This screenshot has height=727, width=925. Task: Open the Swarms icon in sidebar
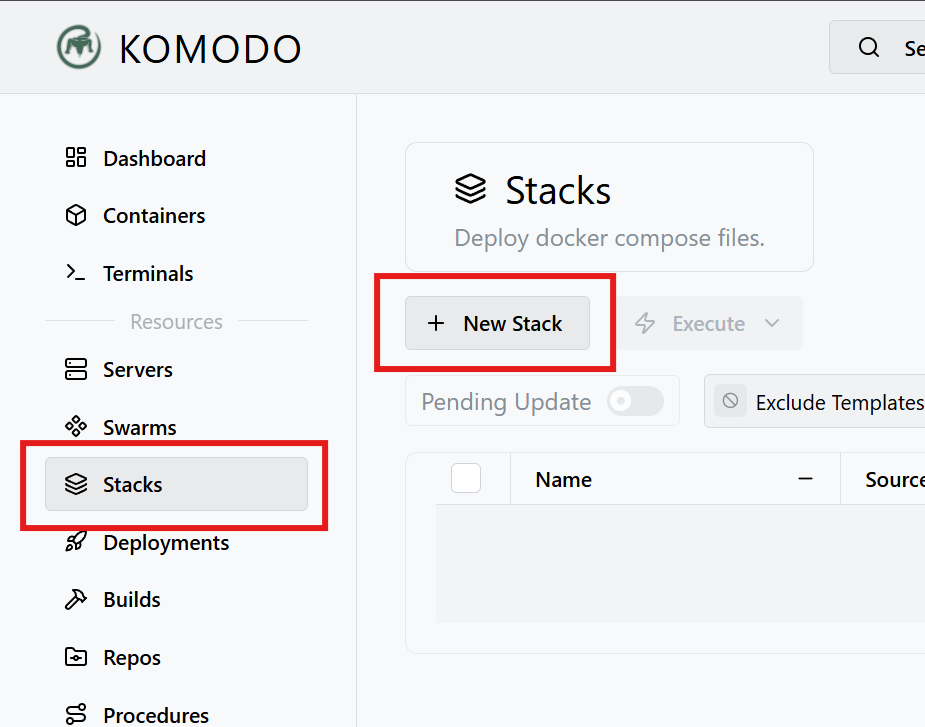76,426
